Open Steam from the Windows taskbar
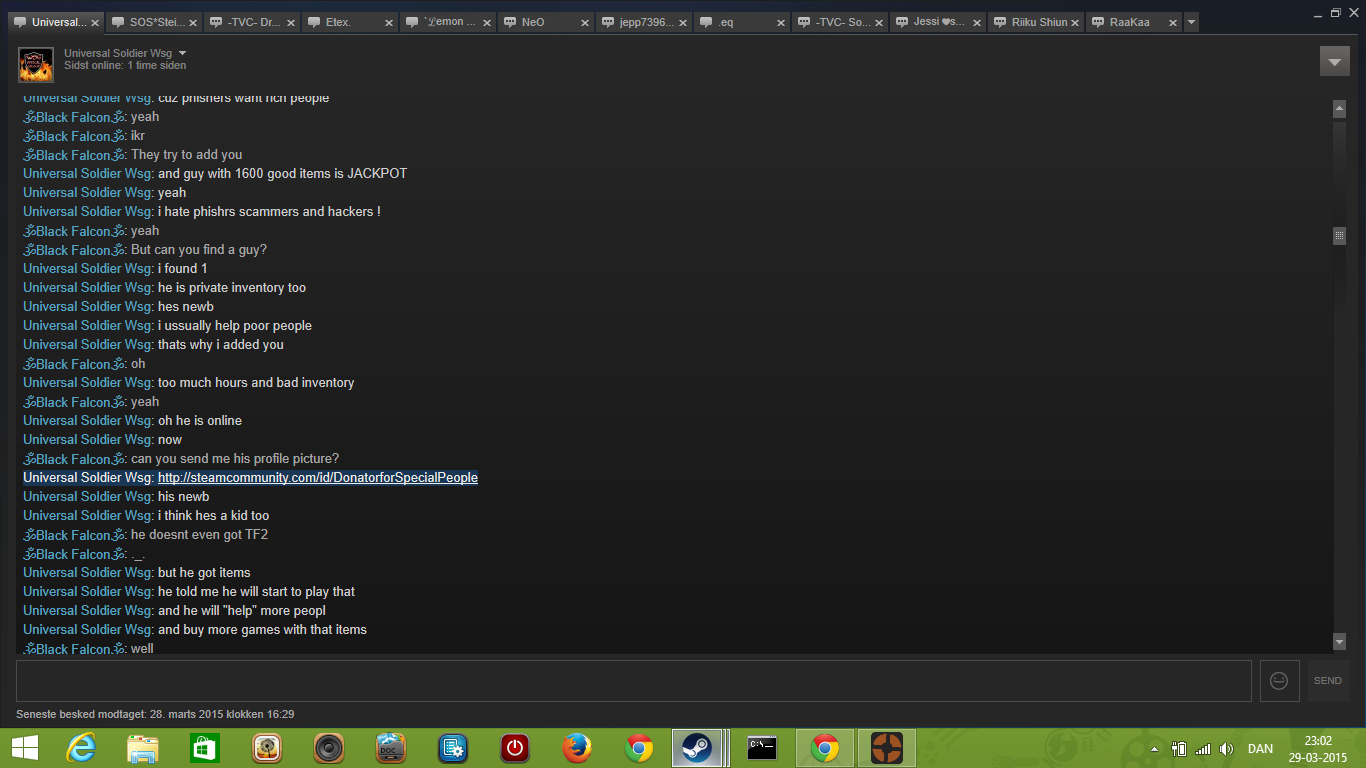 pos(696,748)
